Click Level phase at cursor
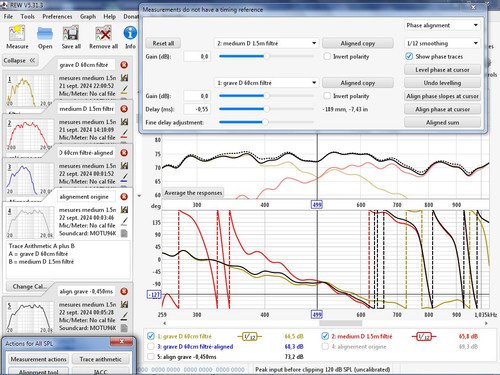The image size is (500, 375). click(x=442, y=70)
